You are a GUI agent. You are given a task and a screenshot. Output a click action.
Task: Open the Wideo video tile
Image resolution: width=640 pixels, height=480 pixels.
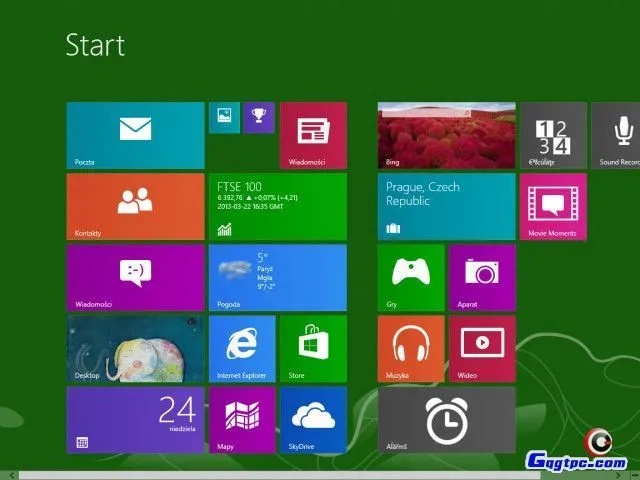click(x=482, y=349)
